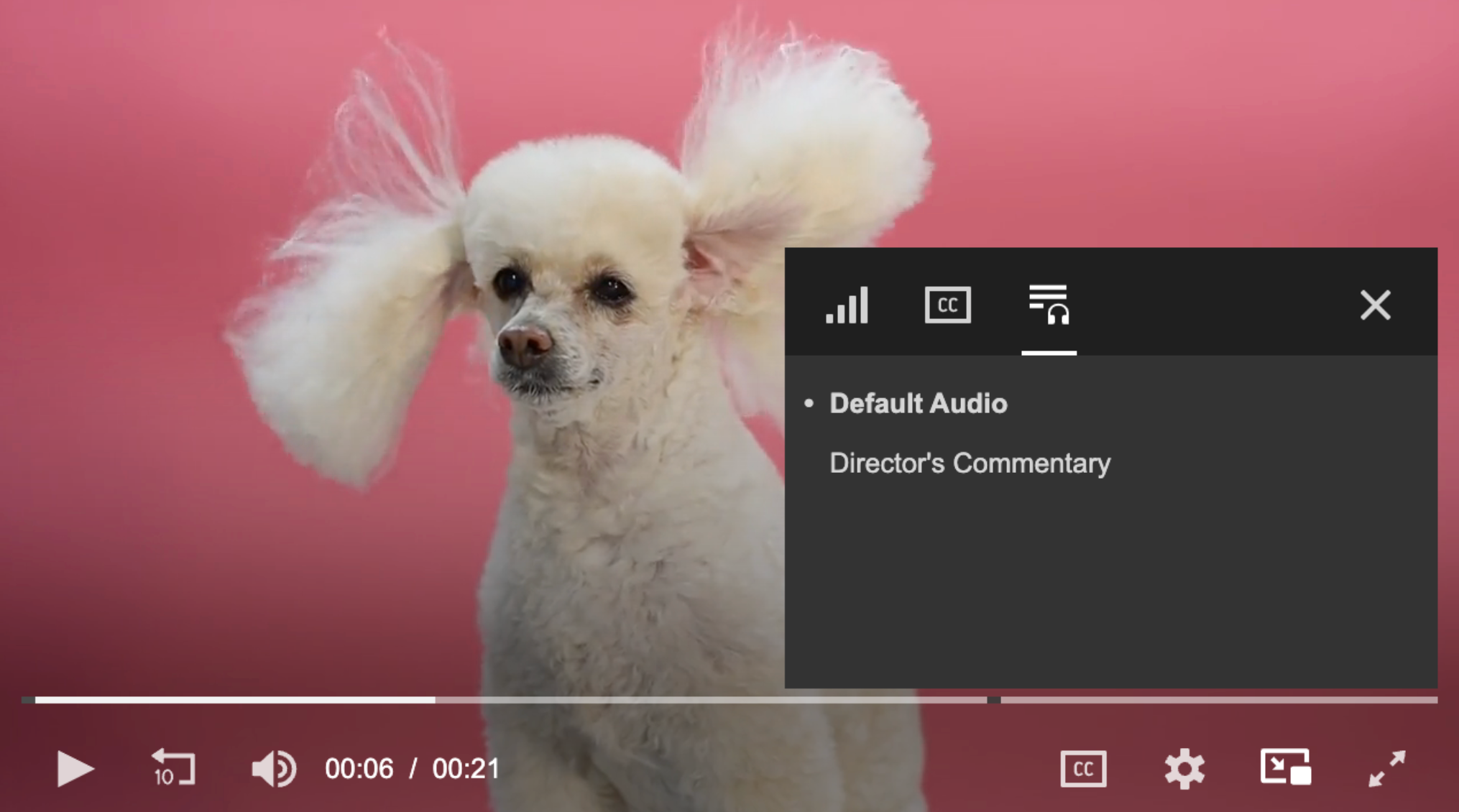The width and height of the screenshot is (1459, 812).
Task: Select Default Audio track
Action: 918,404
